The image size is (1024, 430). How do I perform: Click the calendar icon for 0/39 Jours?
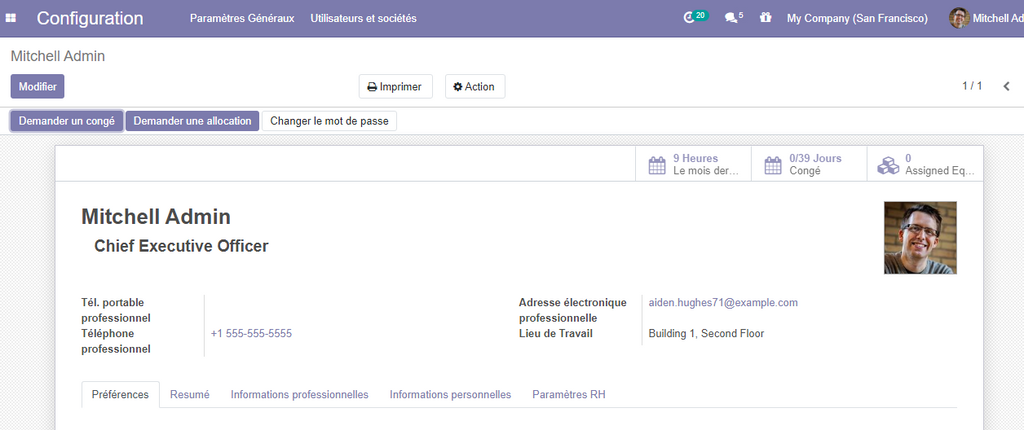[x=772, y=165]
